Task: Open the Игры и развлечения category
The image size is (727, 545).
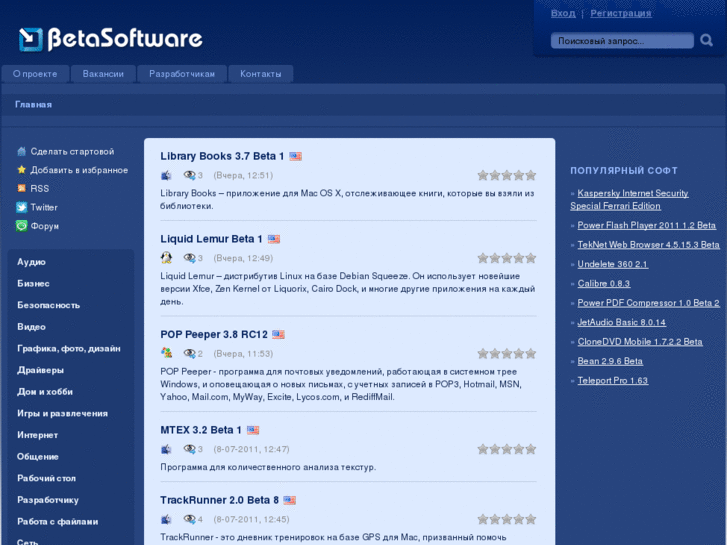Action: [x=62, y=413]
